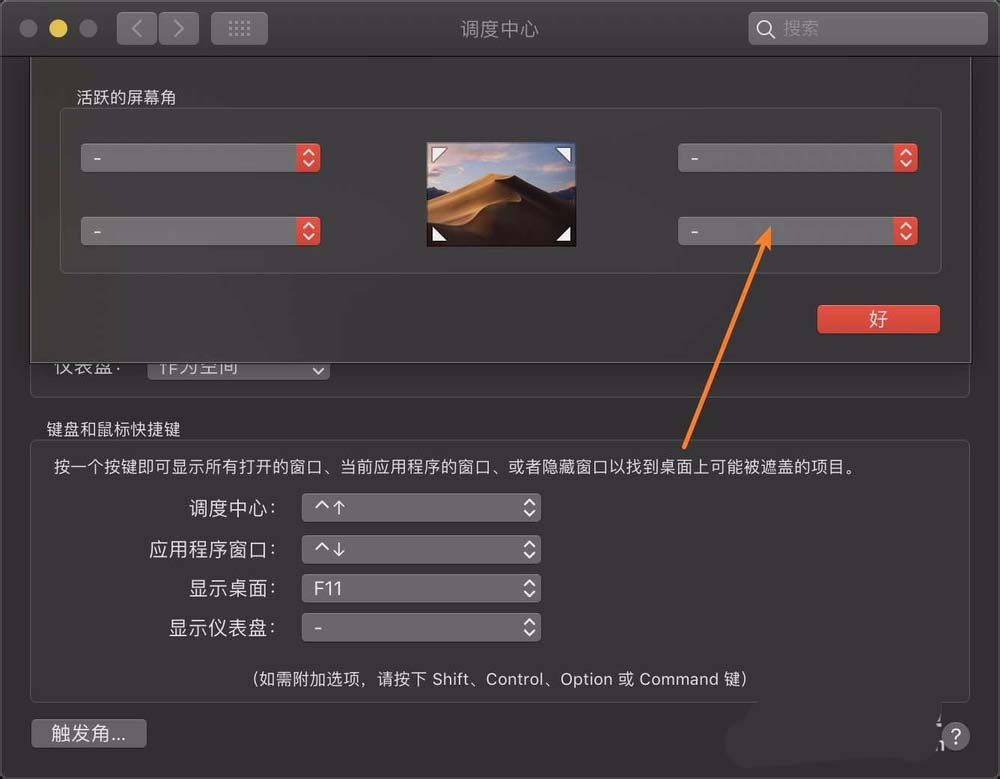The image size is (1000, 779).
Task: Click the forward navigation arrow
Action: pyautogui.click(x=179, y=28)
